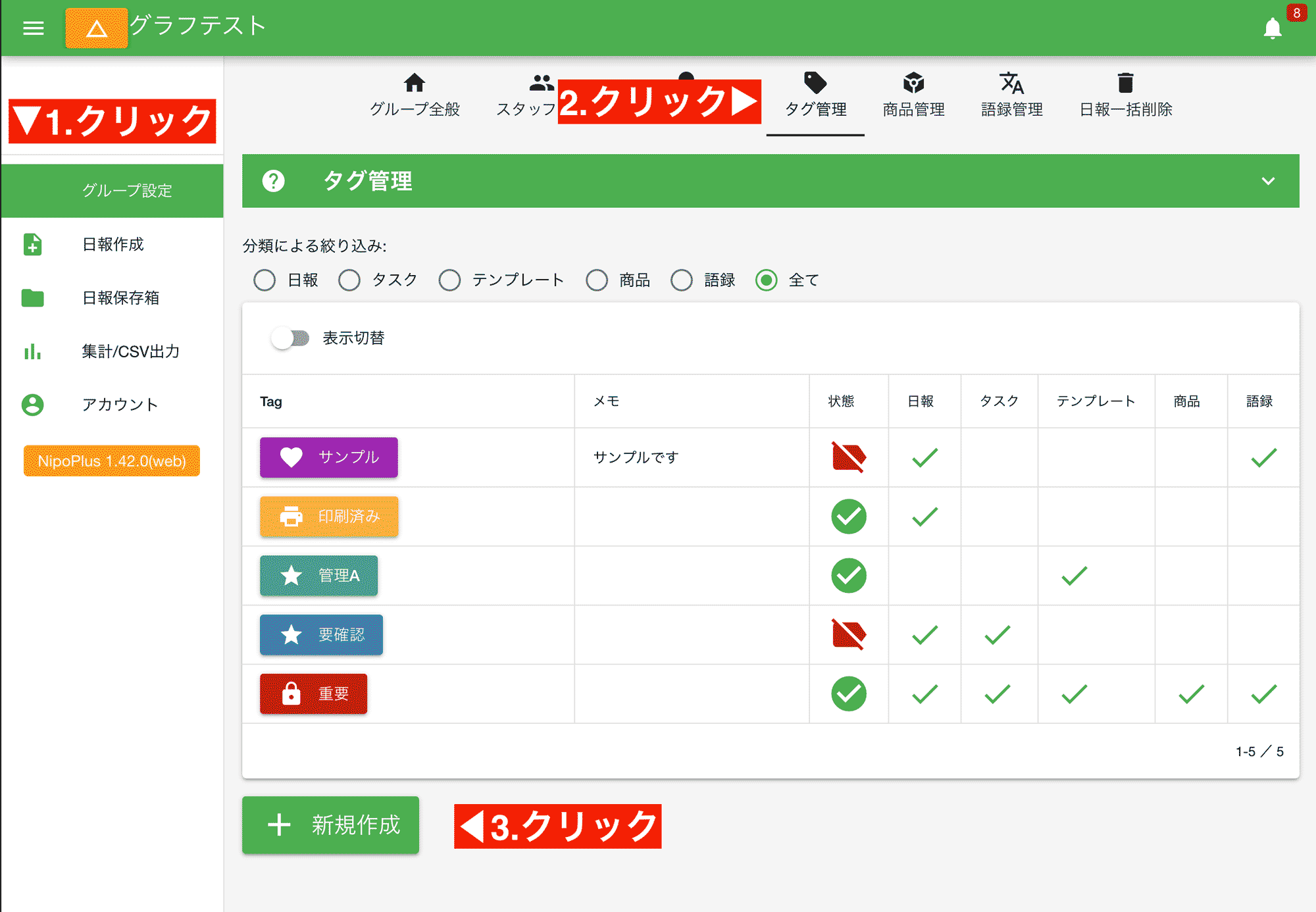Open the タグ管理 tab

click(x=815, y=95)
